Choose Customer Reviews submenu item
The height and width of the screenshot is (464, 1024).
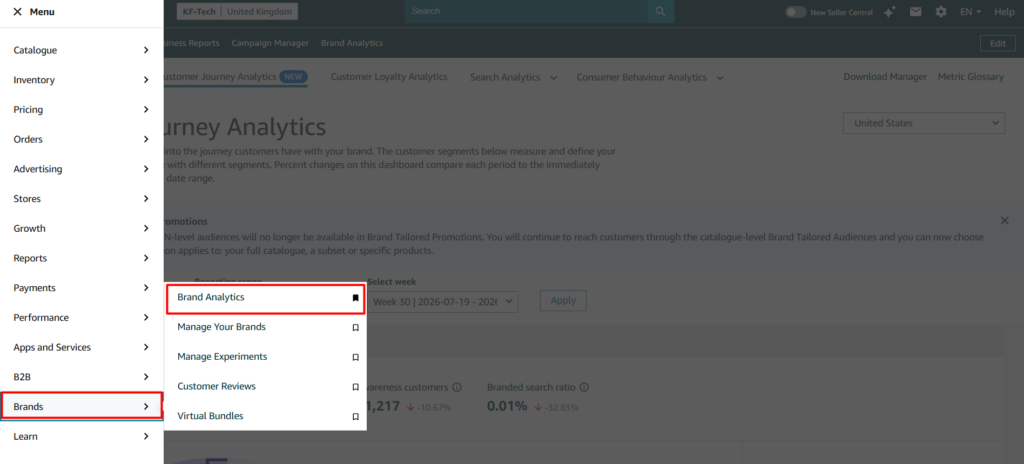265,386
